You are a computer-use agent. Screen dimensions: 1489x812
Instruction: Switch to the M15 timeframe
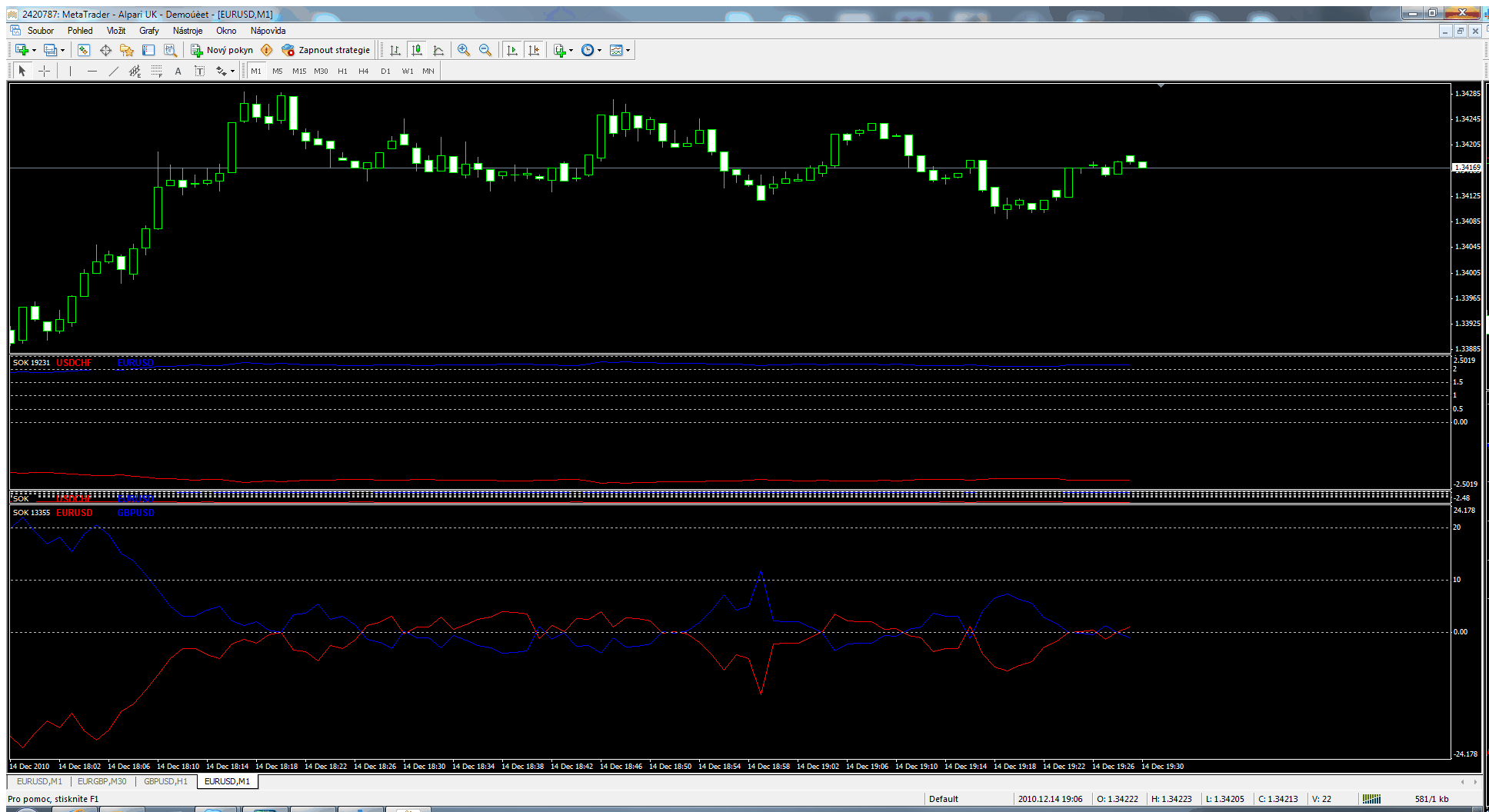click(299, 71)
